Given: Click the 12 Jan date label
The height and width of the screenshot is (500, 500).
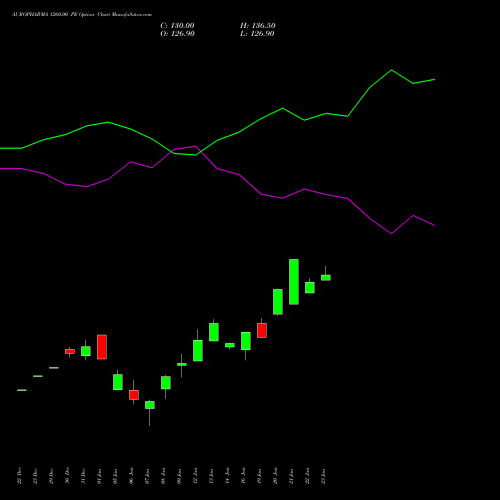Looking at the screenshot, I should 195,476.
